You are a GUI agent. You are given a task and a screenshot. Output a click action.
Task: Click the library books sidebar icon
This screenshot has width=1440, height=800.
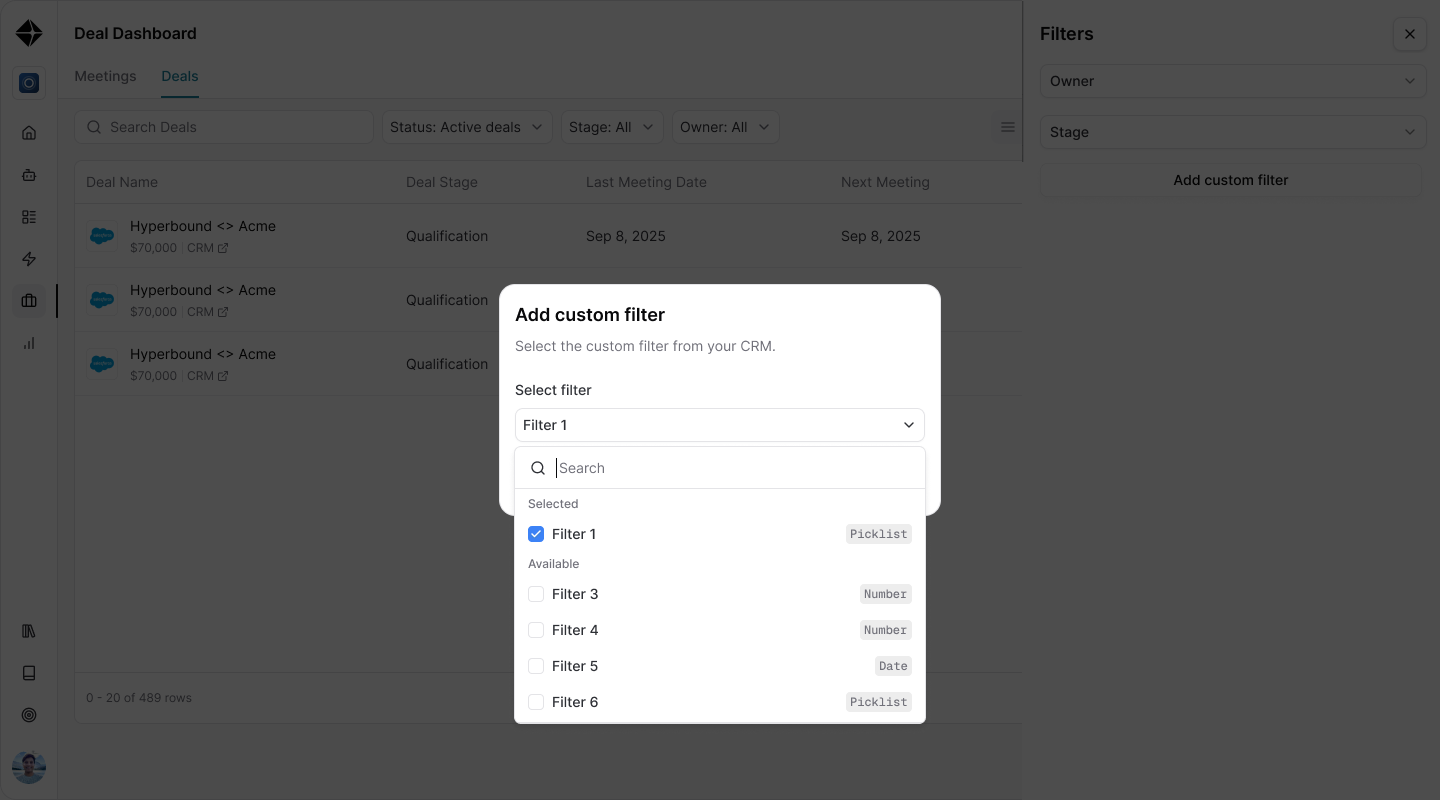pos(29,631)
